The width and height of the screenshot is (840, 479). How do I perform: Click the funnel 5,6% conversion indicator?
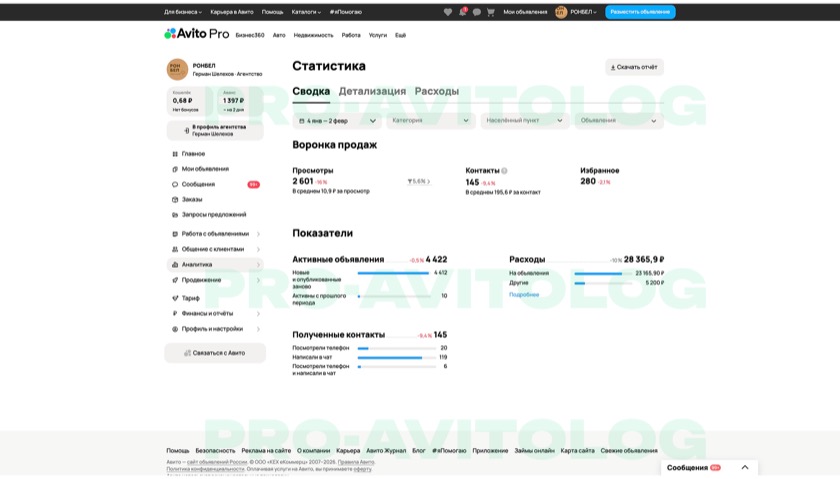(418, 182)
